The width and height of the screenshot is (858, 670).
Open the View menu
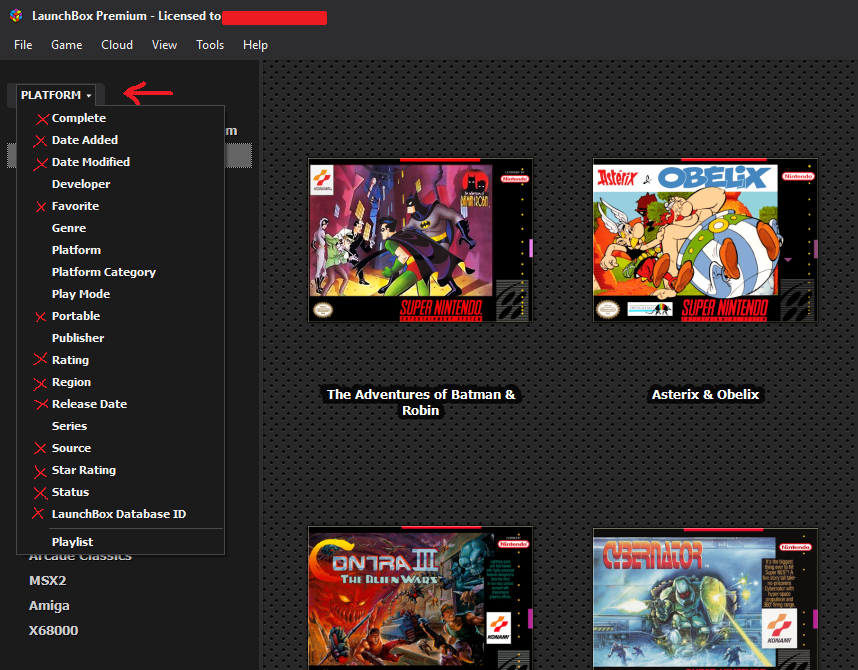(164, 45)
